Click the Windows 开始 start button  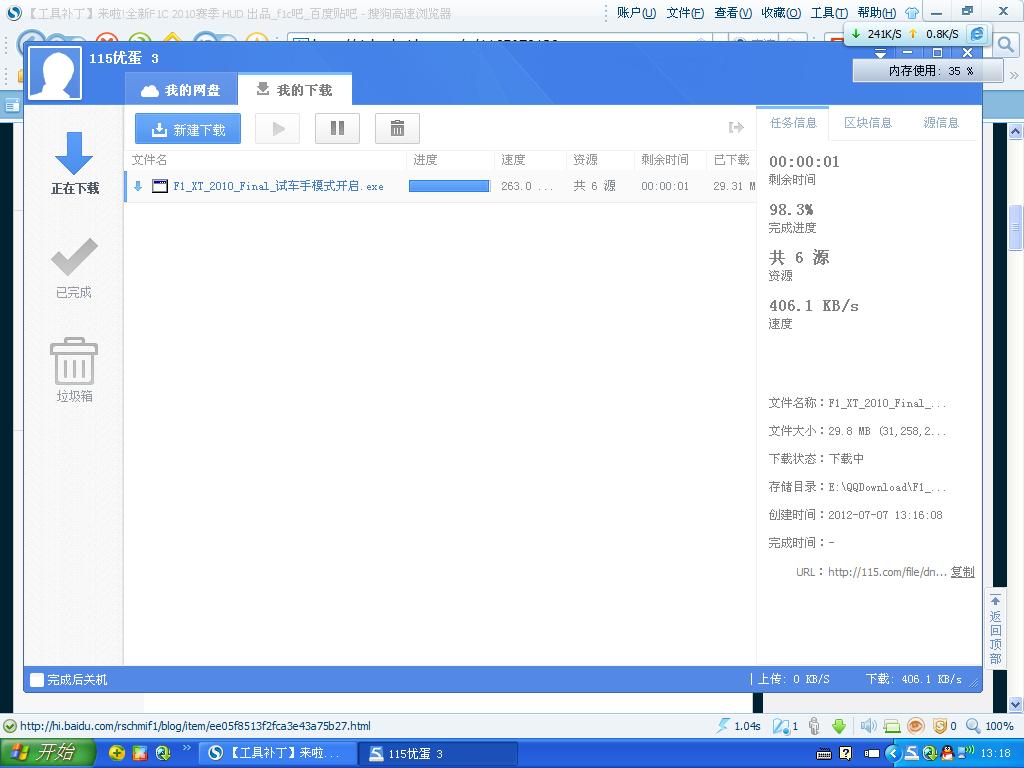click(48, 753)
